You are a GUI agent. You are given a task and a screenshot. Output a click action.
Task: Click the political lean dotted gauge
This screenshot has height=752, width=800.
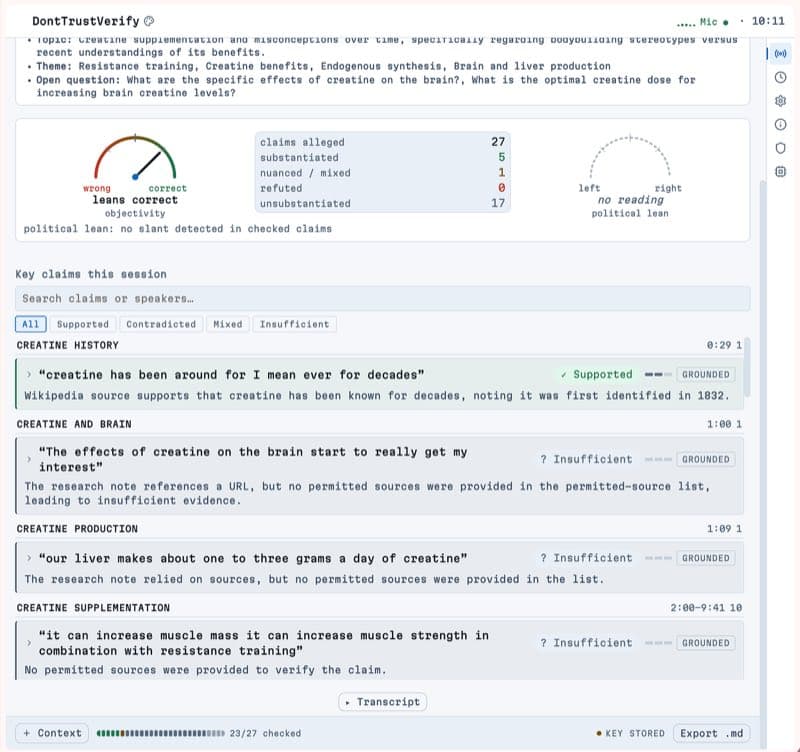[630, 156]
